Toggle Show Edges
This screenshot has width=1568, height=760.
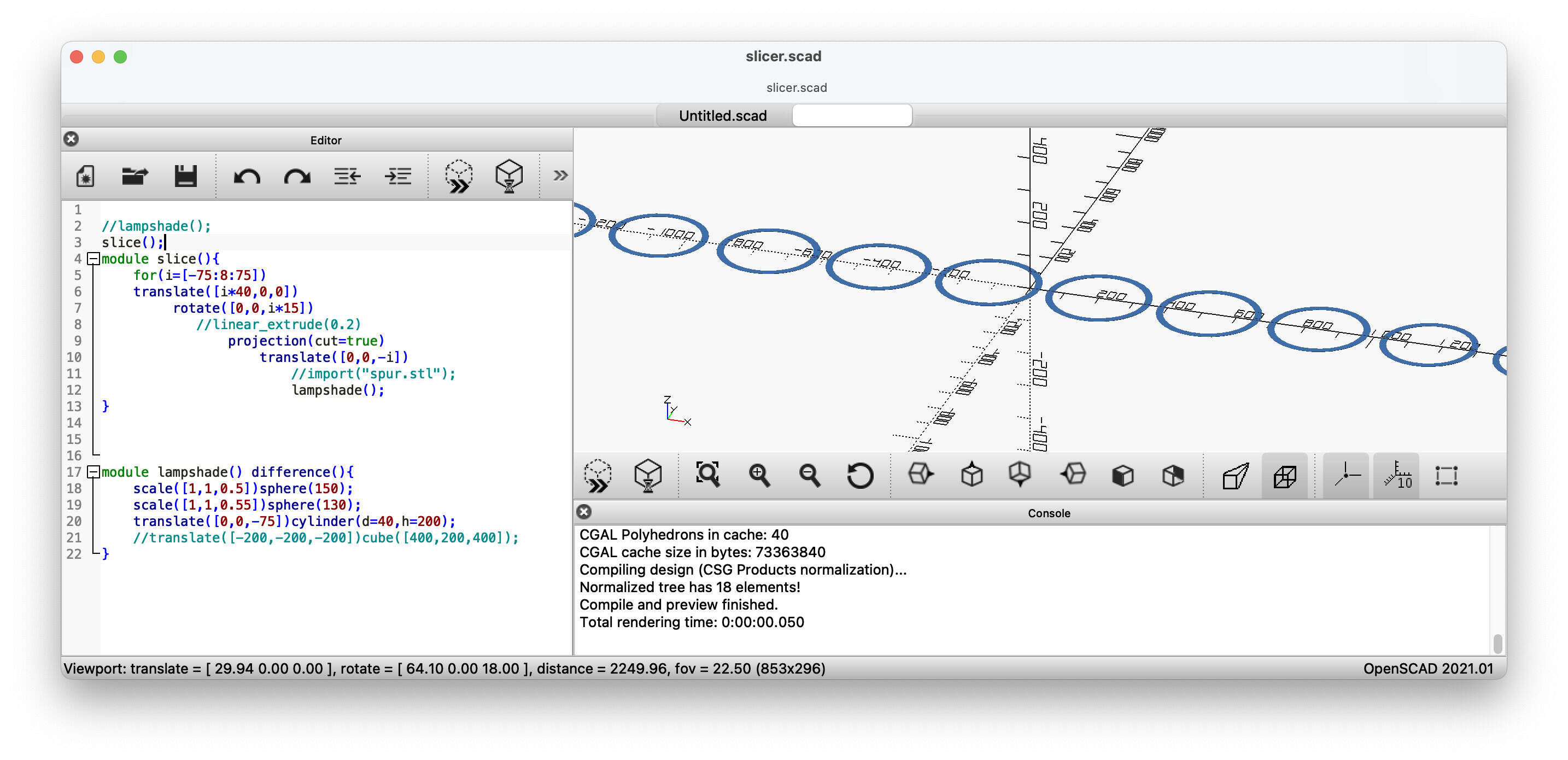click(x=1446, y=476)
